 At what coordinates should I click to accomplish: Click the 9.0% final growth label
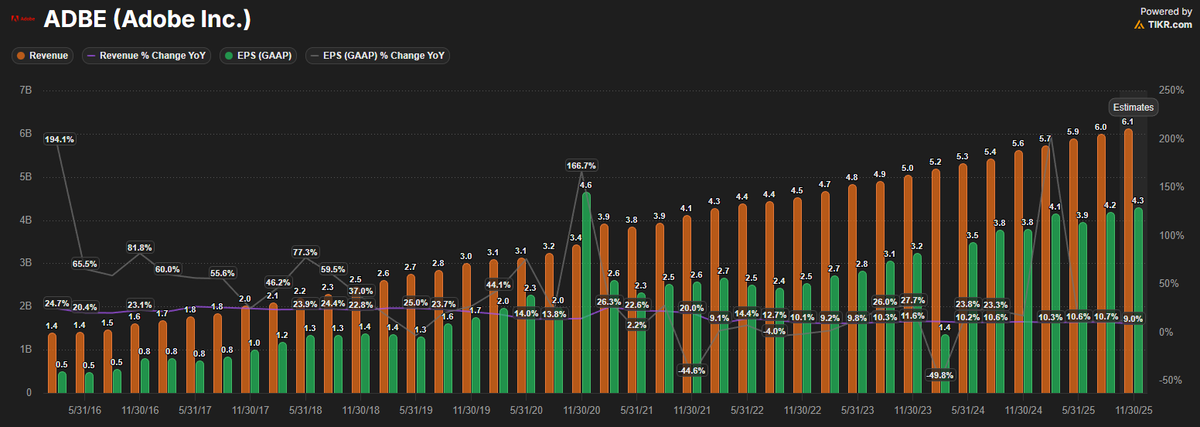pos(1132,318)
